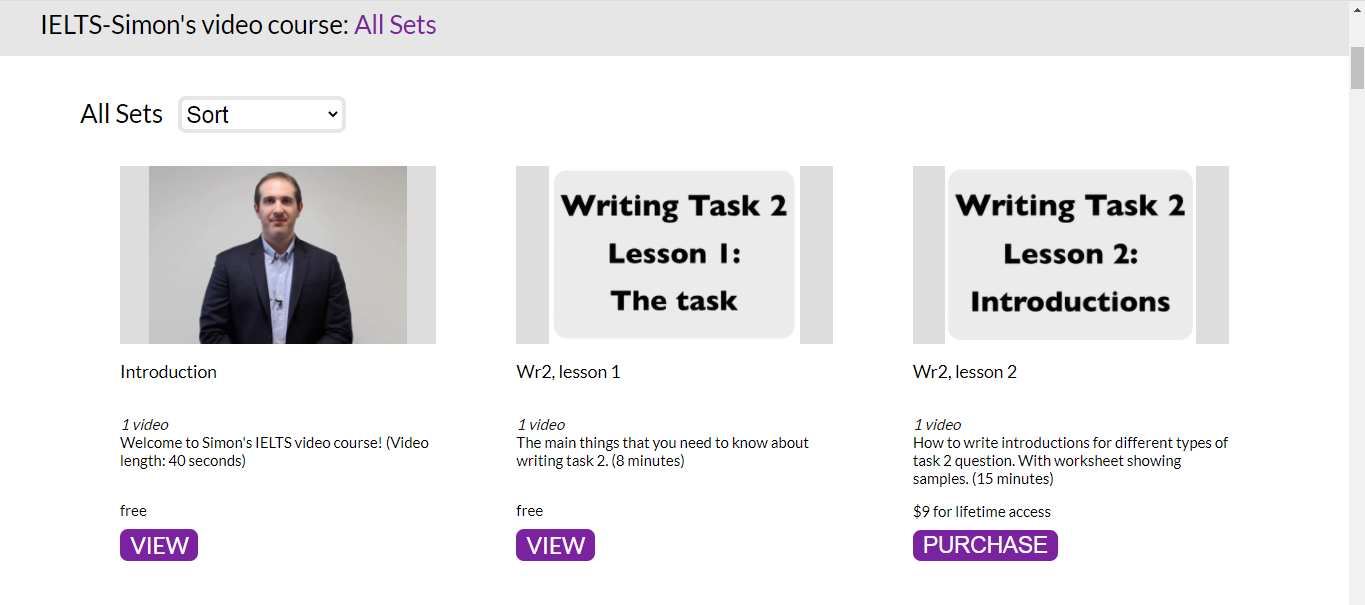Open the Writing Task 2 Lesson 1 thumbnail
Viewport: 1365px width, 605px height.
(674, 255)
